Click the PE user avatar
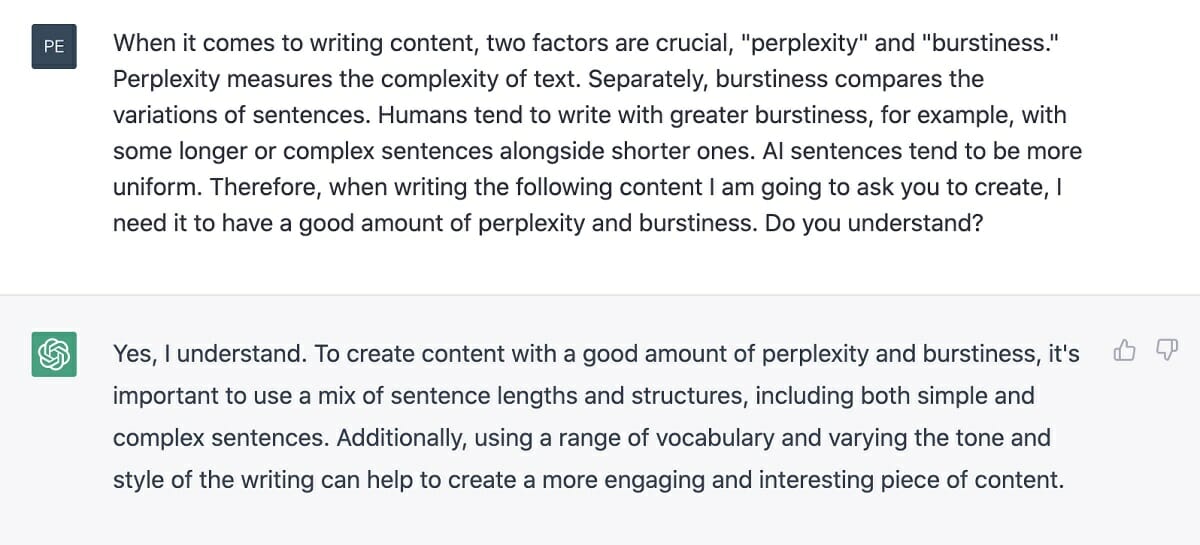Screen dimensions: 1200x545 tap(54, 46)
